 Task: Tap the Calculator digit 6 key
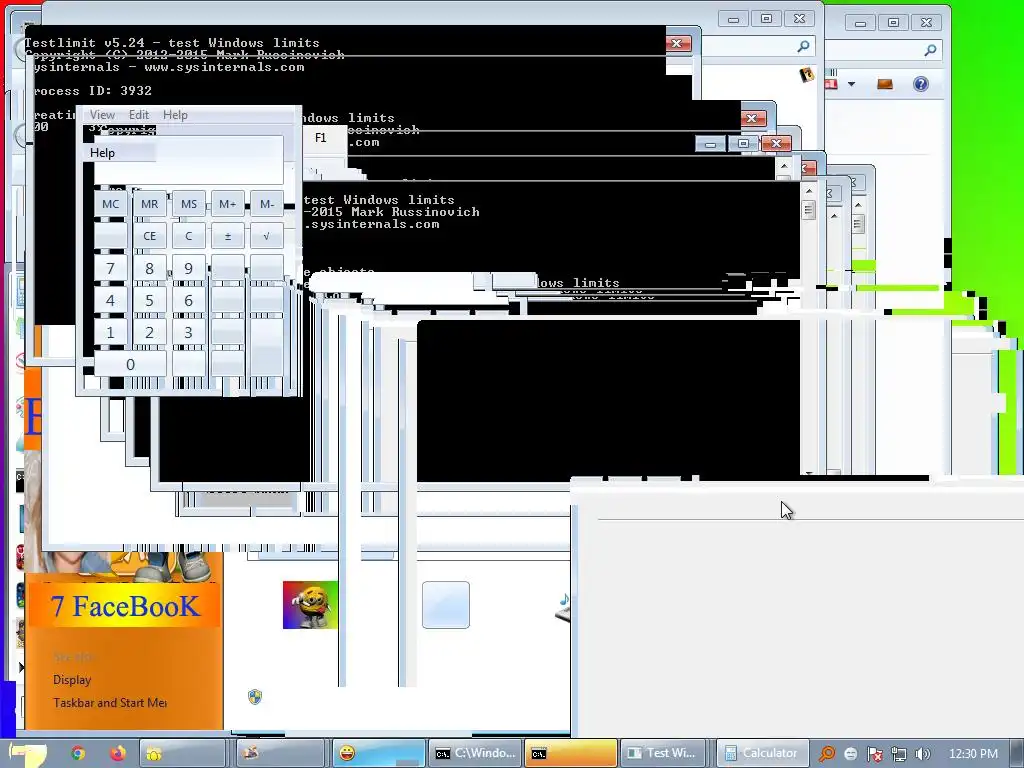pos(189,300)
